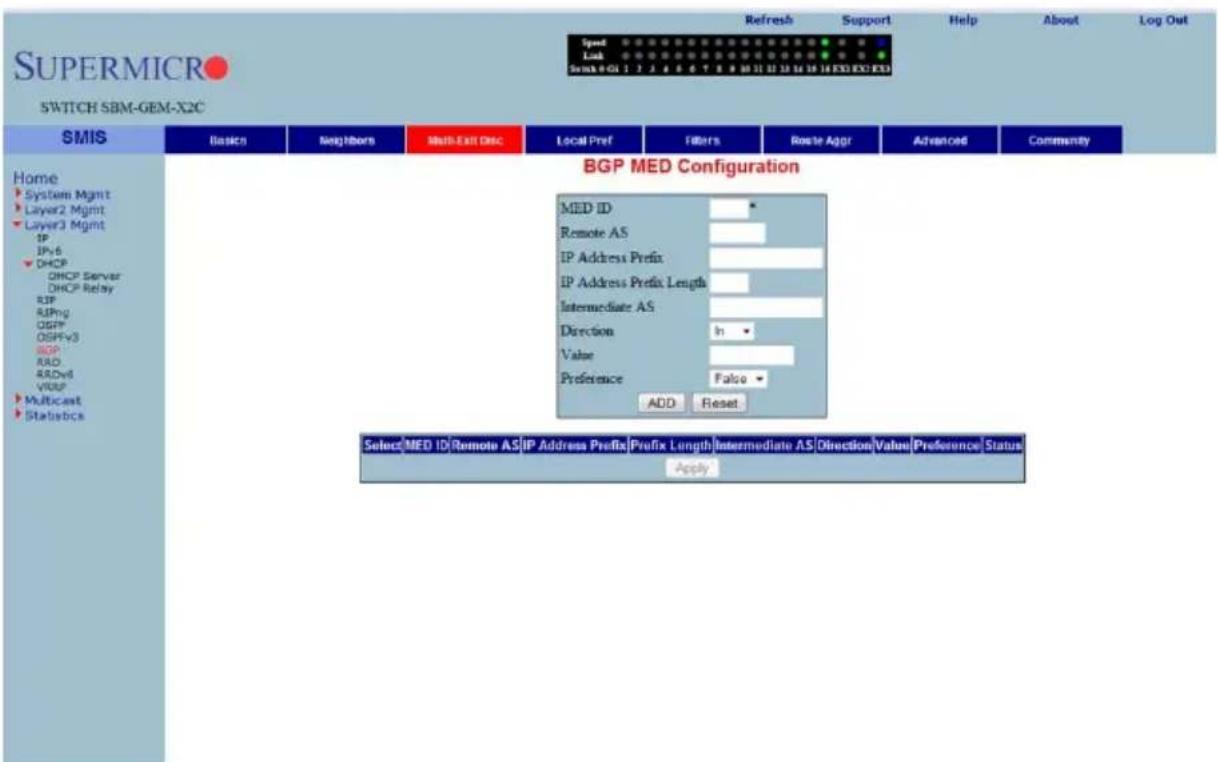
Task: Switch to the Neighbors tab
Action: (x=346, y=141)
